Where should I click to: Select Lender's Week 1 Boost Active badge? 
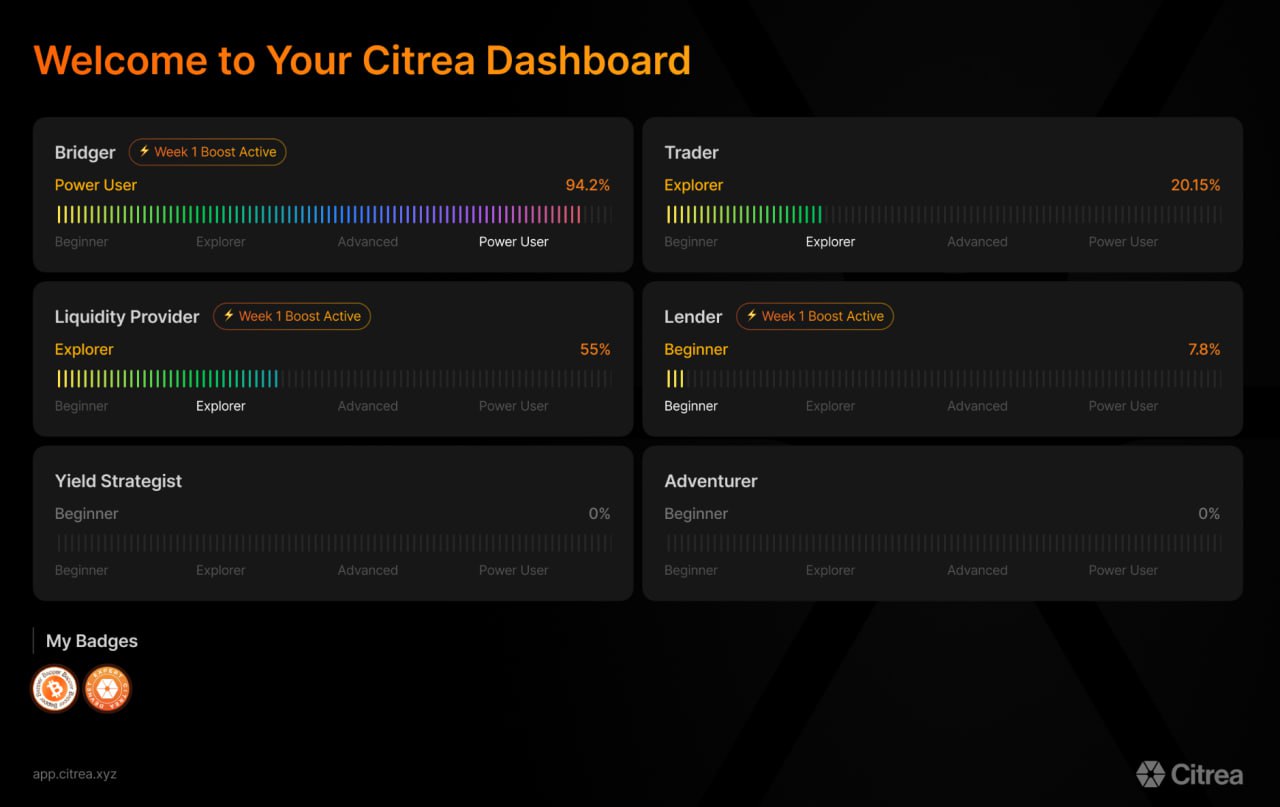(x=815, y=316)
